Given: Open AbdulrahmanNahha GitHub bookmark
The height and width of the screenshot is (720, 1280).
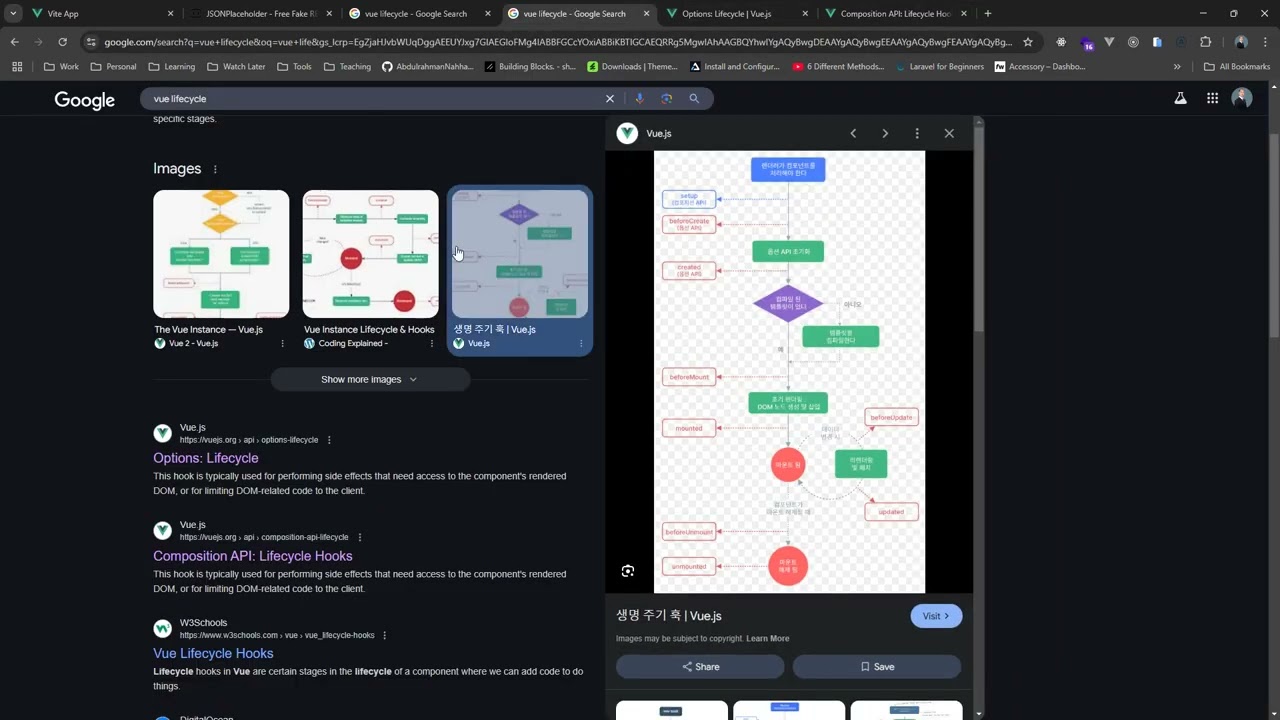Looking at the screenshot, I should (430, 67).
